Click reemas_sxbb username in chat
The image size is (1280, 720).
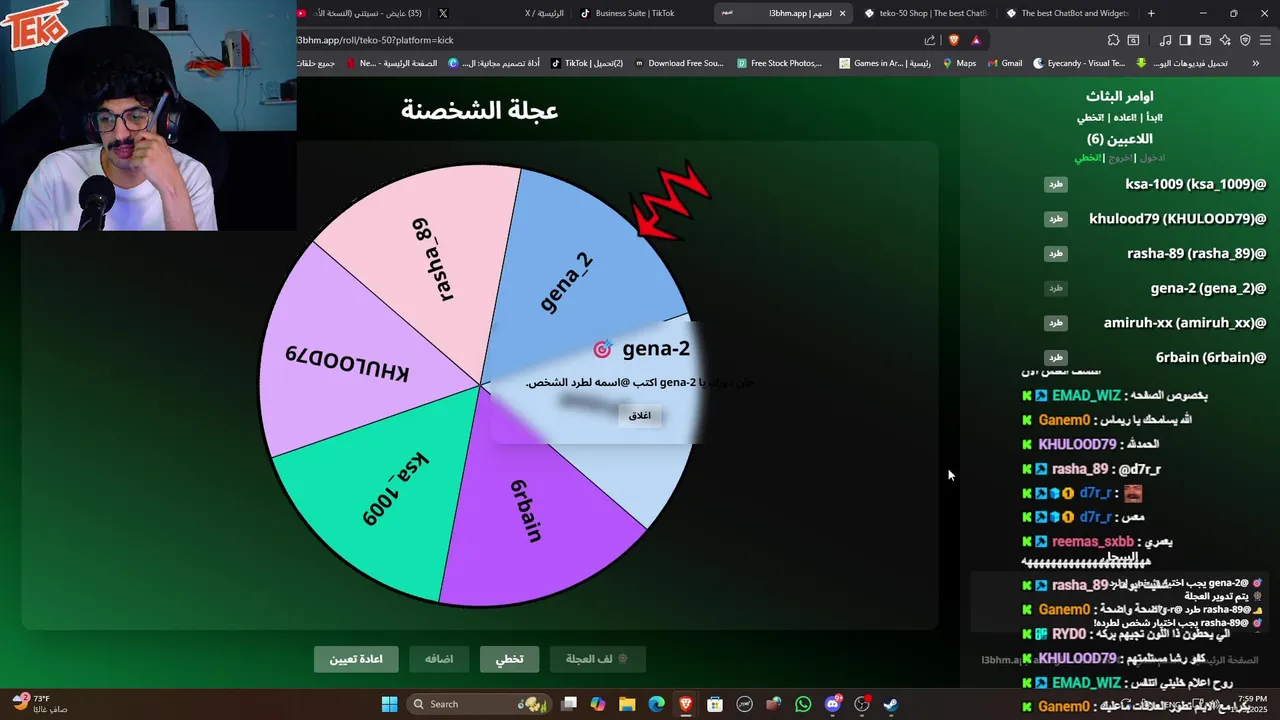coord(1093,541)
